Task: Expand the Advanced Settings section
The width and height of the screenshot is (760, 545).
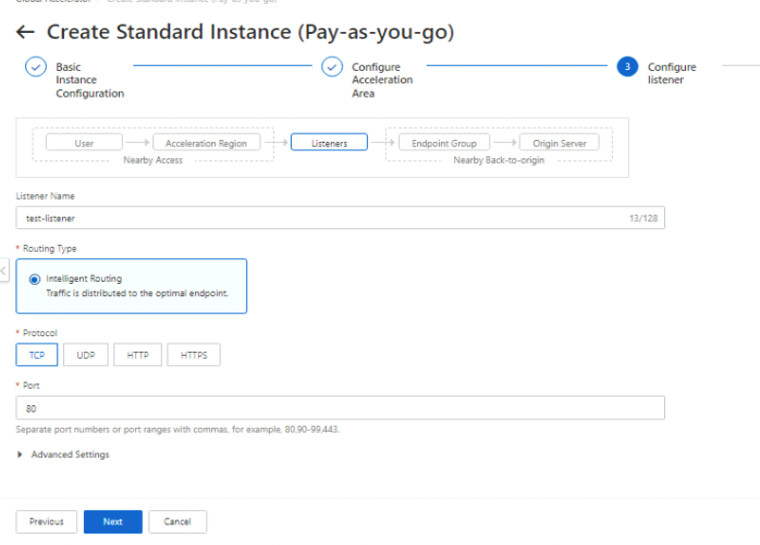Action: pos(63,454)
